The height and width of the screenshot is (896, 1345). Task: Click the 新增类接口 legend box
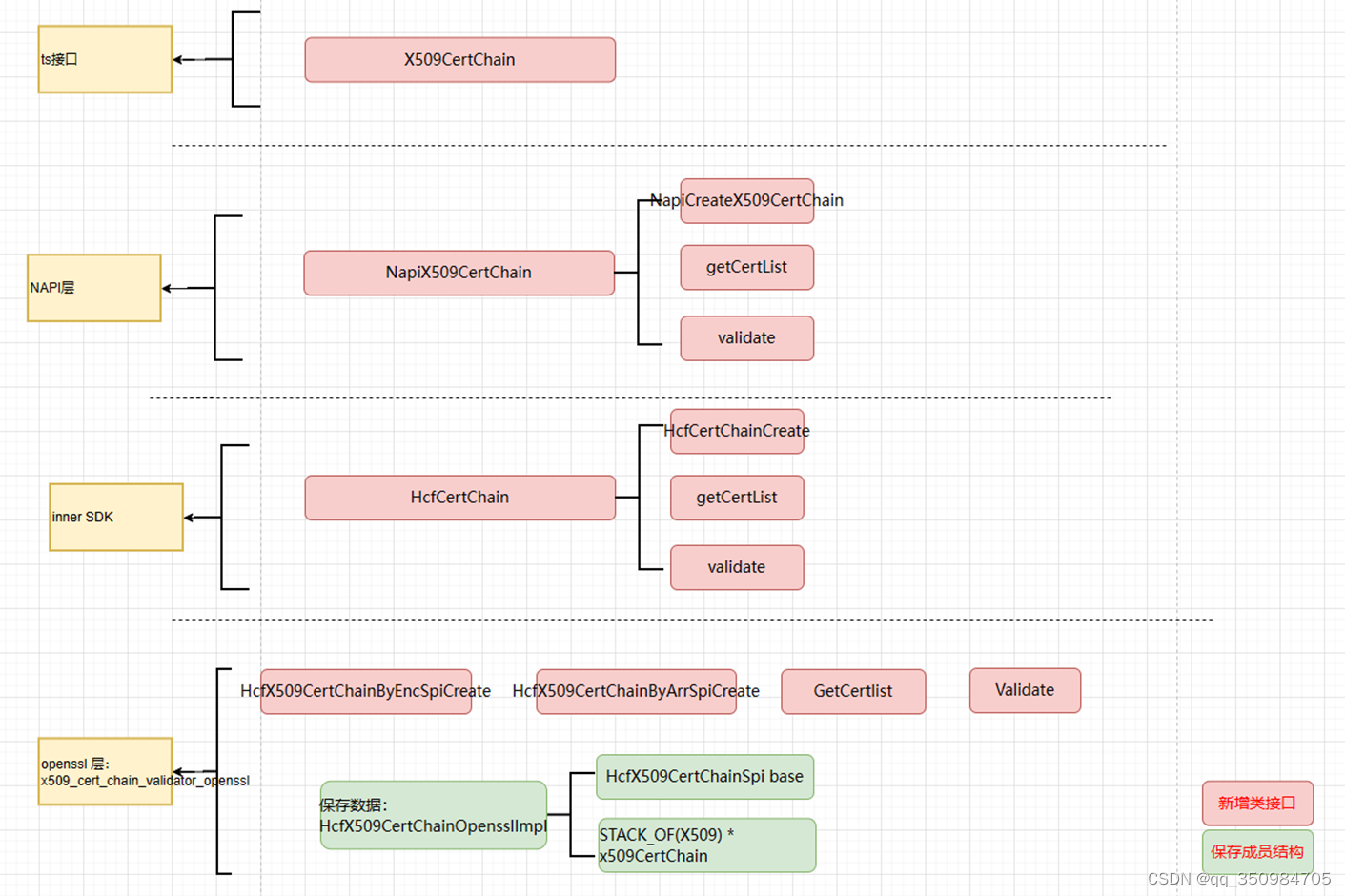click(x=1257, y=804)
